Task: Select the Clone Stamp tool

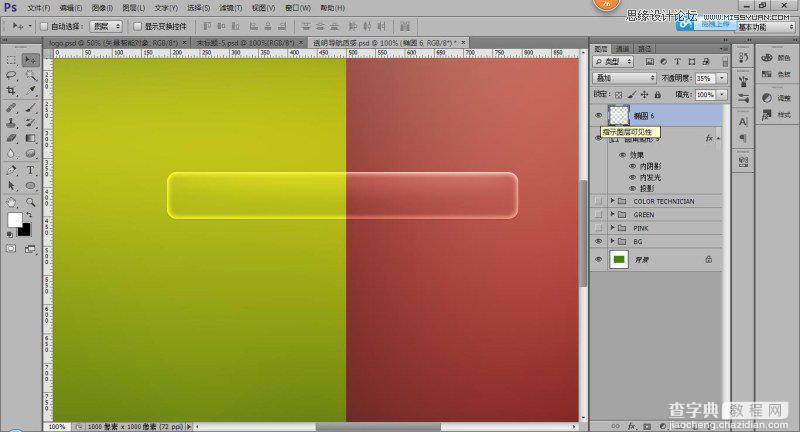Action: (11, 123)
